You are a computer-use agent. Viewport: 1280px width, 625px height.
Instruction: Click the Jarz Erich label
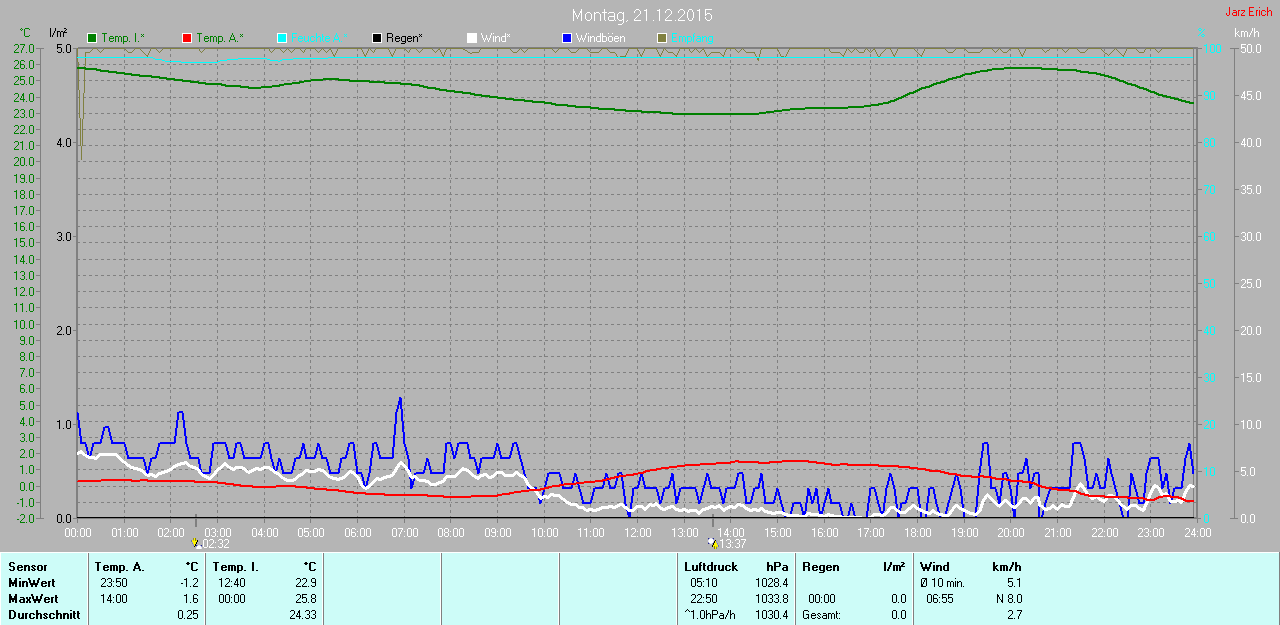[1248, 12]
